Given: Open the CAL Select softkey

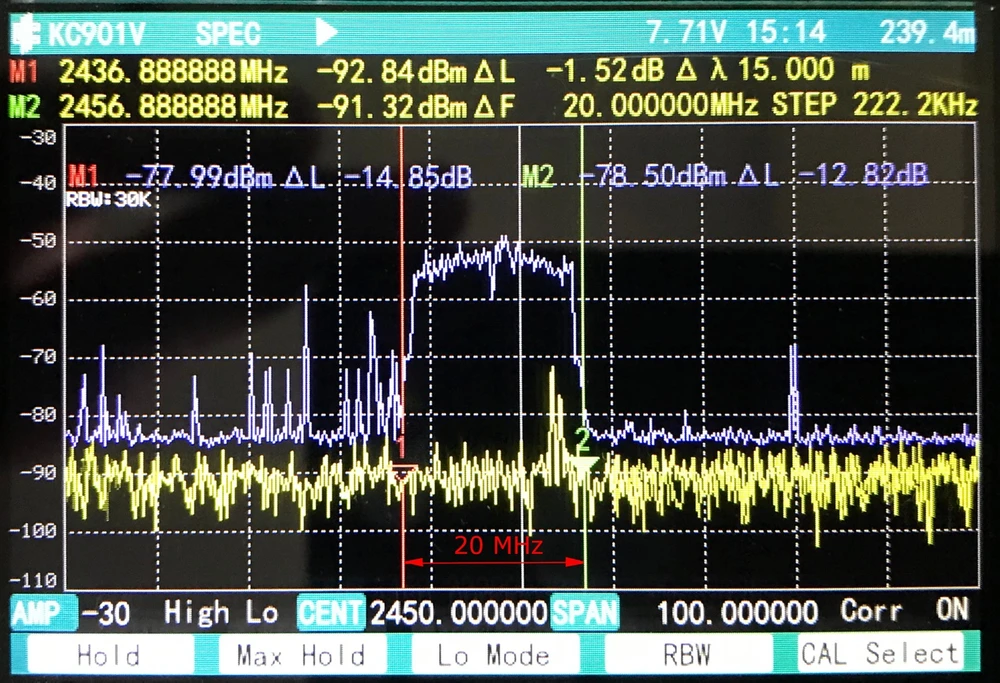Looking at the screenshot, I should [878, 654].
